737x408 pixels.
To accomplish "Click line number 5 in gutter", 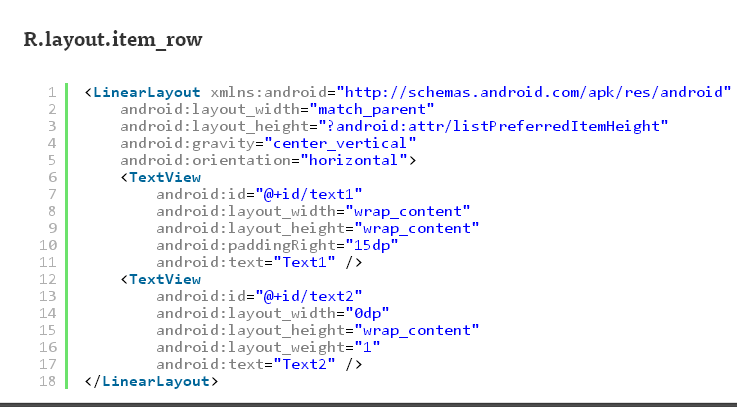I will pos(52,160).
